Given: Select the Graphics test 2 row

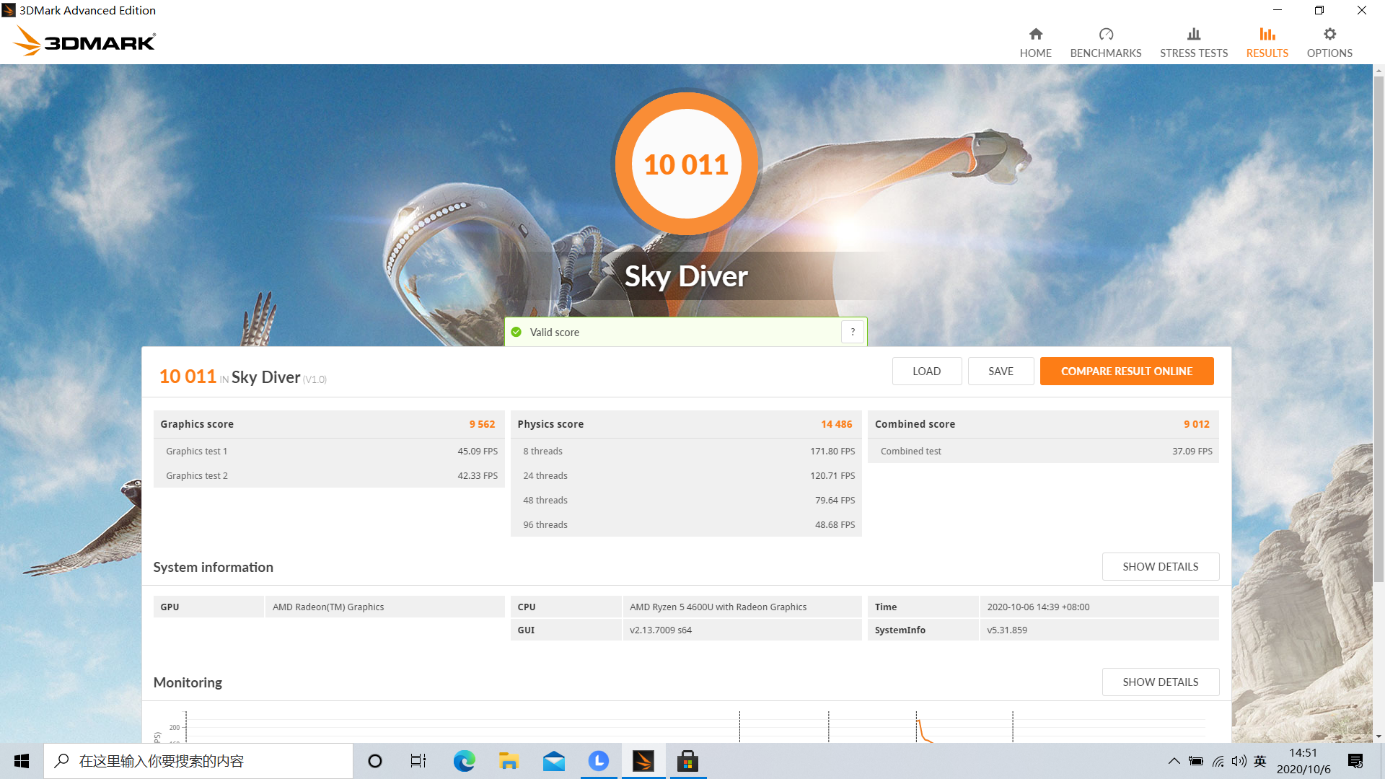Looking at the screenshot, I should pyautogui.click(x=330, y=476).
